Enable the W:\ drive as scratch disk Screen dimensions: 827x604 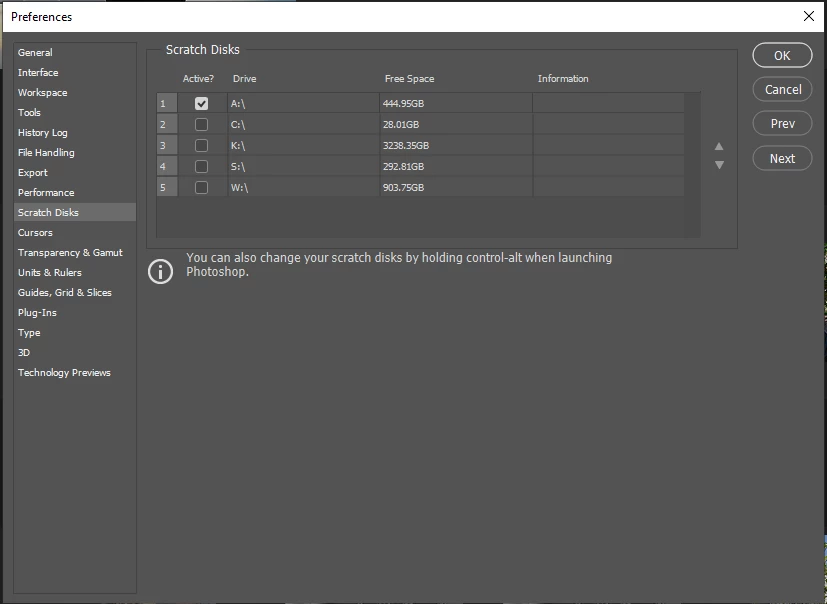(x=201, y=188)
